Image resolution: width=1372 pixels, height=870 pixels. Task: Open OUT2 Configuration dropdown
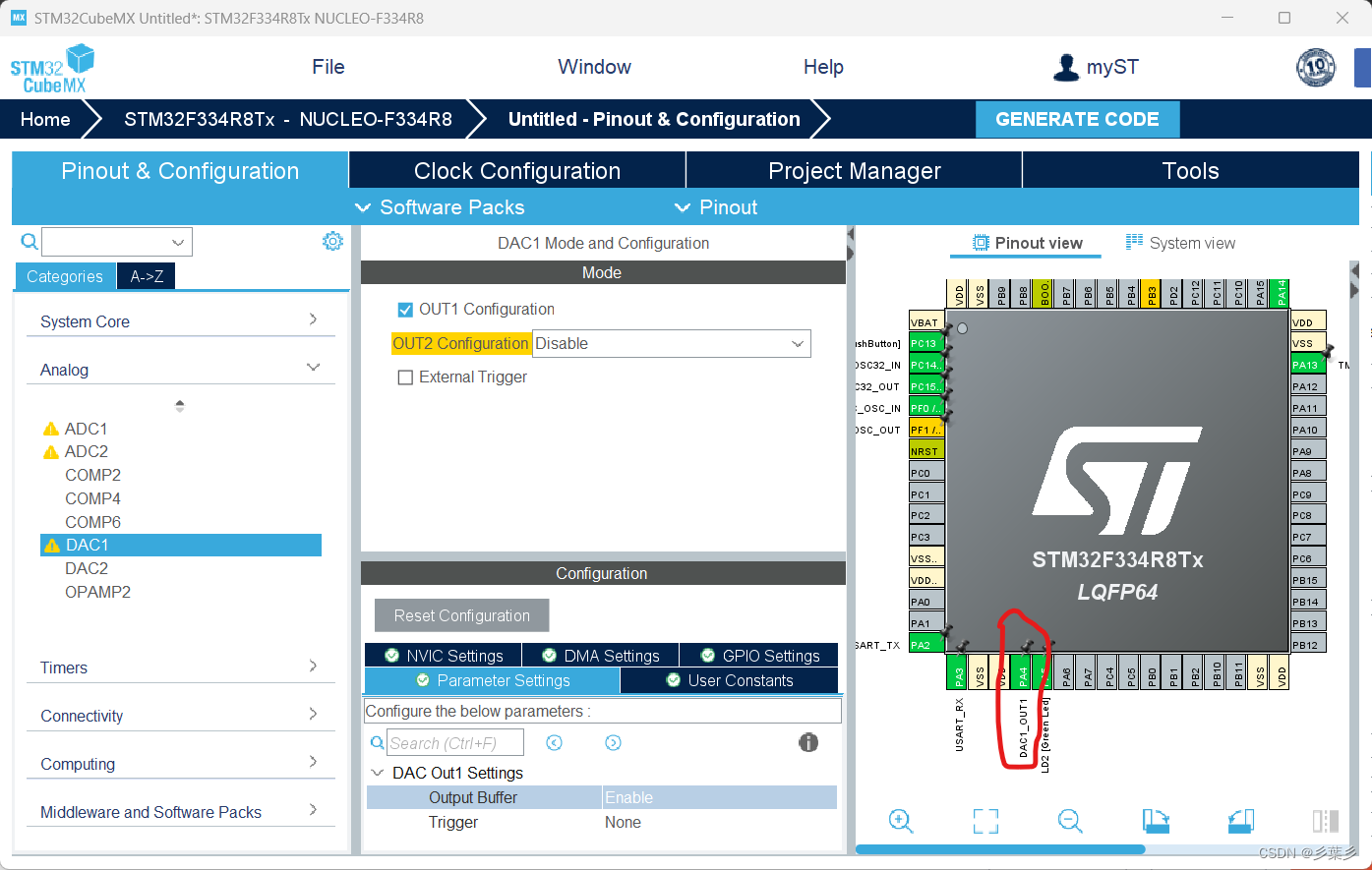[x=672, y=343]
